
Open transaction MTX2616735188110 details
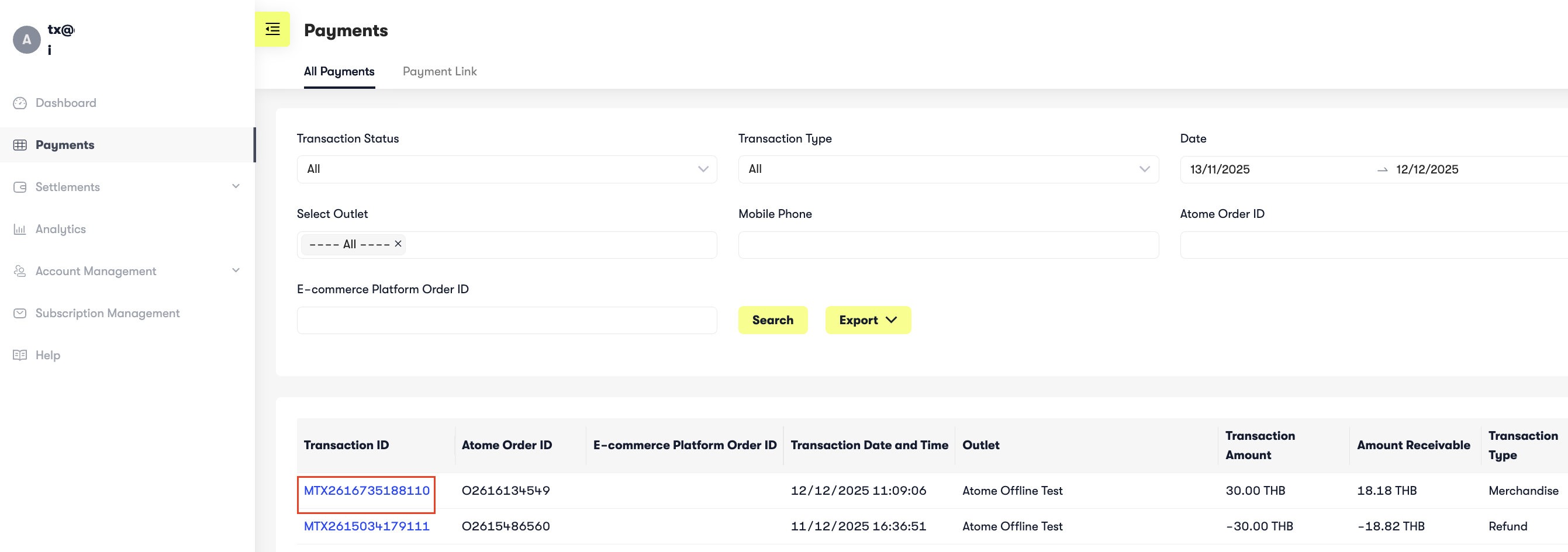(366, 491)
